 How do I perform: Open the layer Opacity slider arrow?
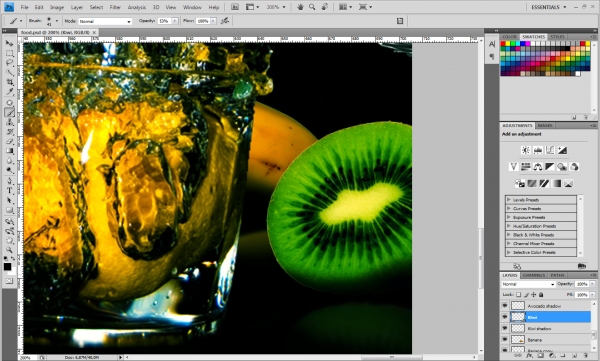tap(592, 284)
